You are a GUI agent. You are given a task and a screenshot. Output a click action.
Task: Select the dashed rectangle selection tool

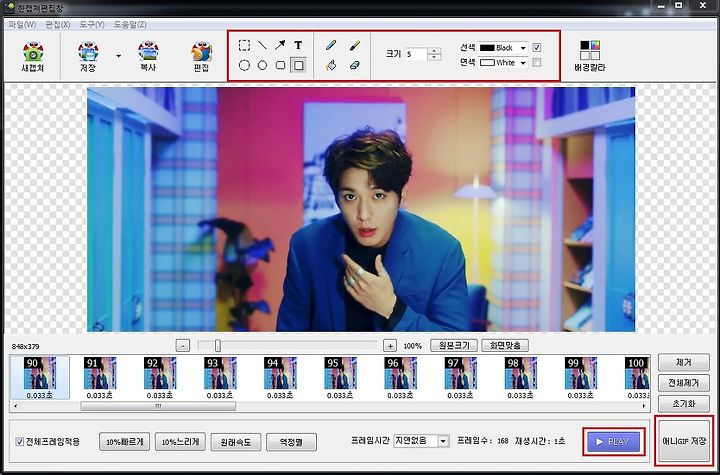244,45
